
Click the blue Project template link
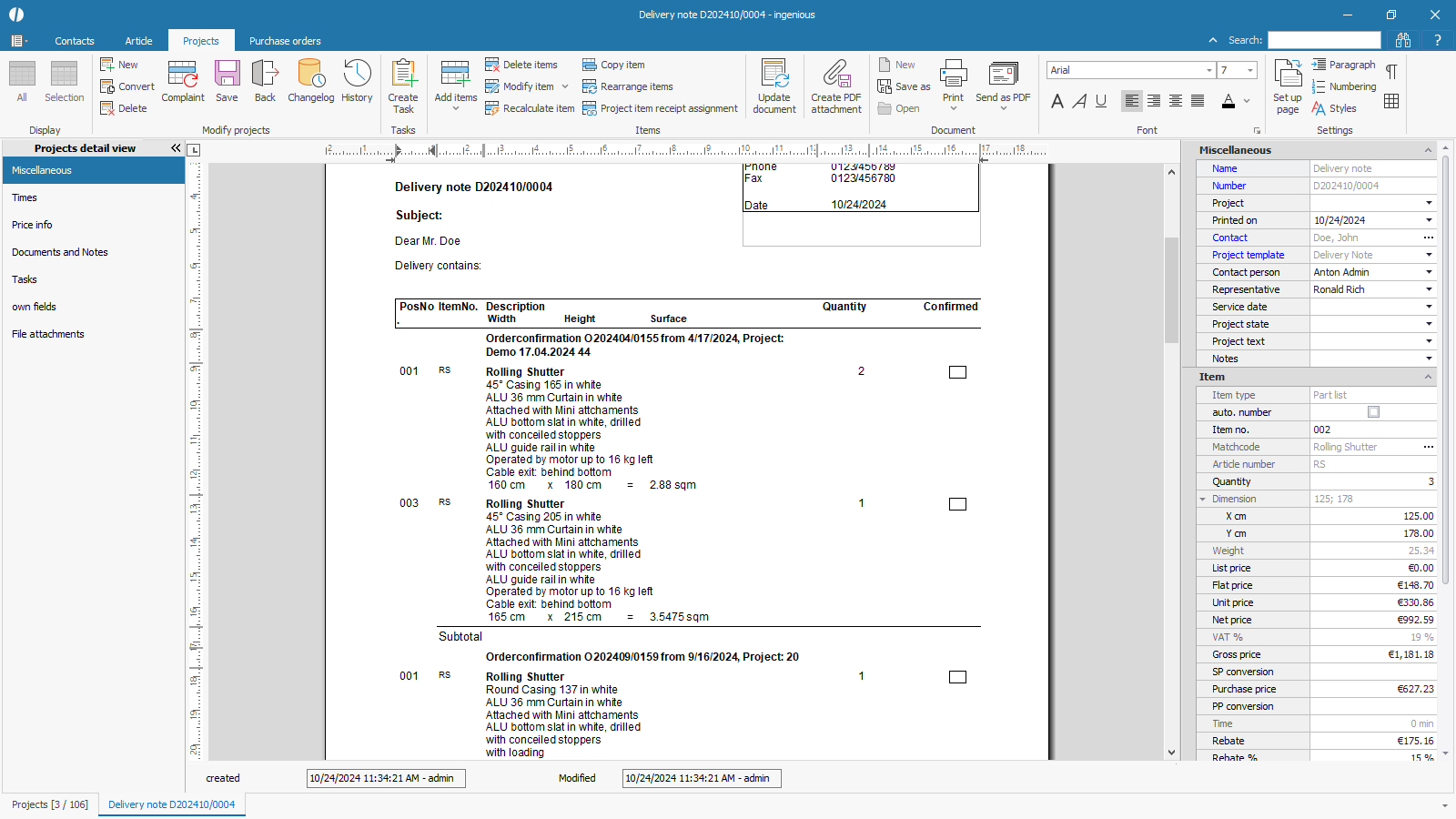tap(1248, 255)
